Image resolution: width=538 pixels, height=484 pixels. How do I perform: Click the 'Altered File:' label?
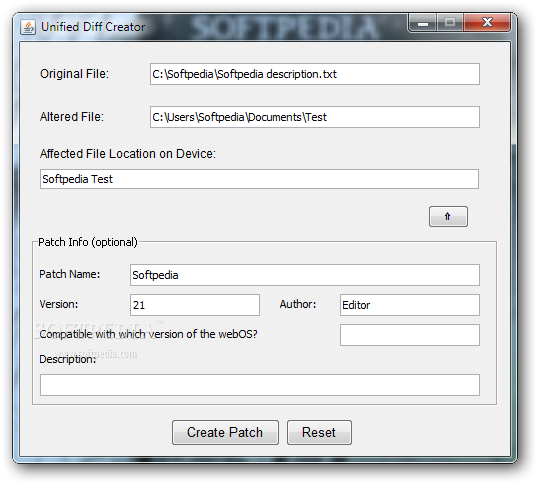(72, 117)
